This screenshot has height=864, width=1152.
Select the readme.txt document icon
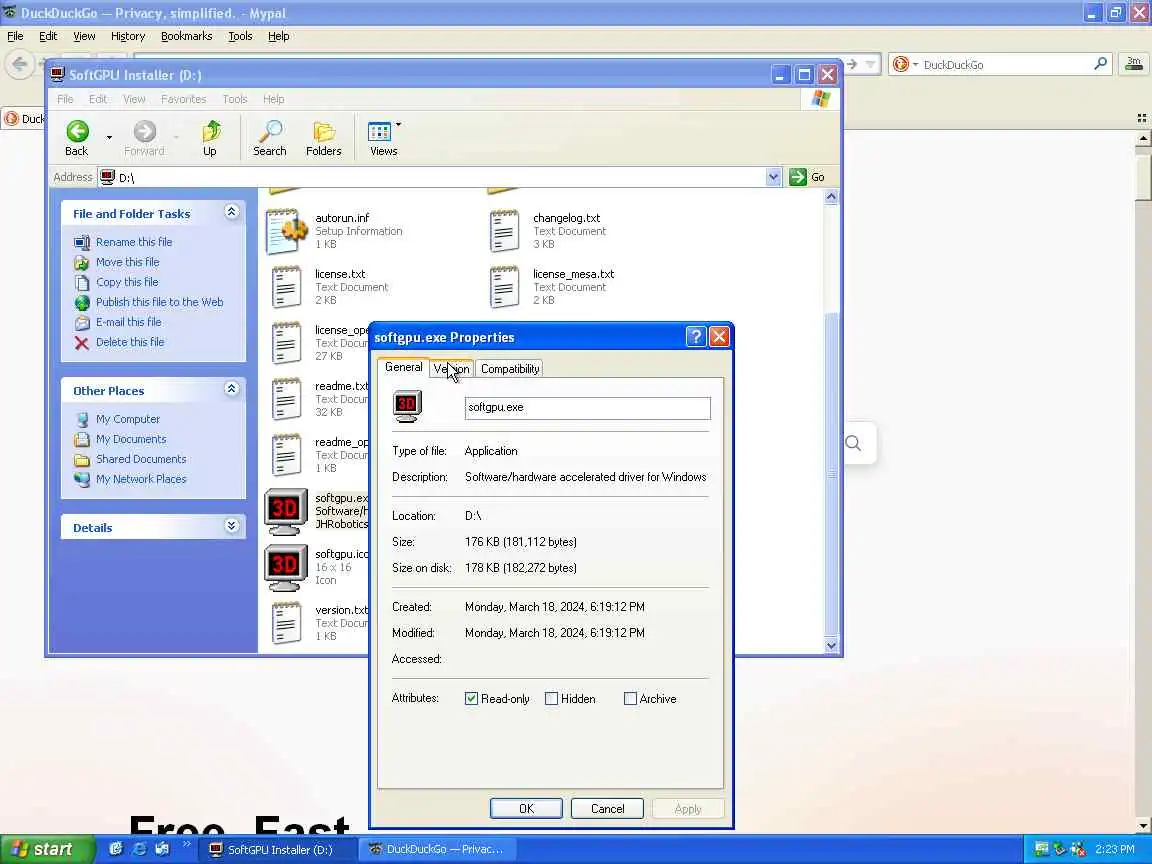(x=286, y=399)
